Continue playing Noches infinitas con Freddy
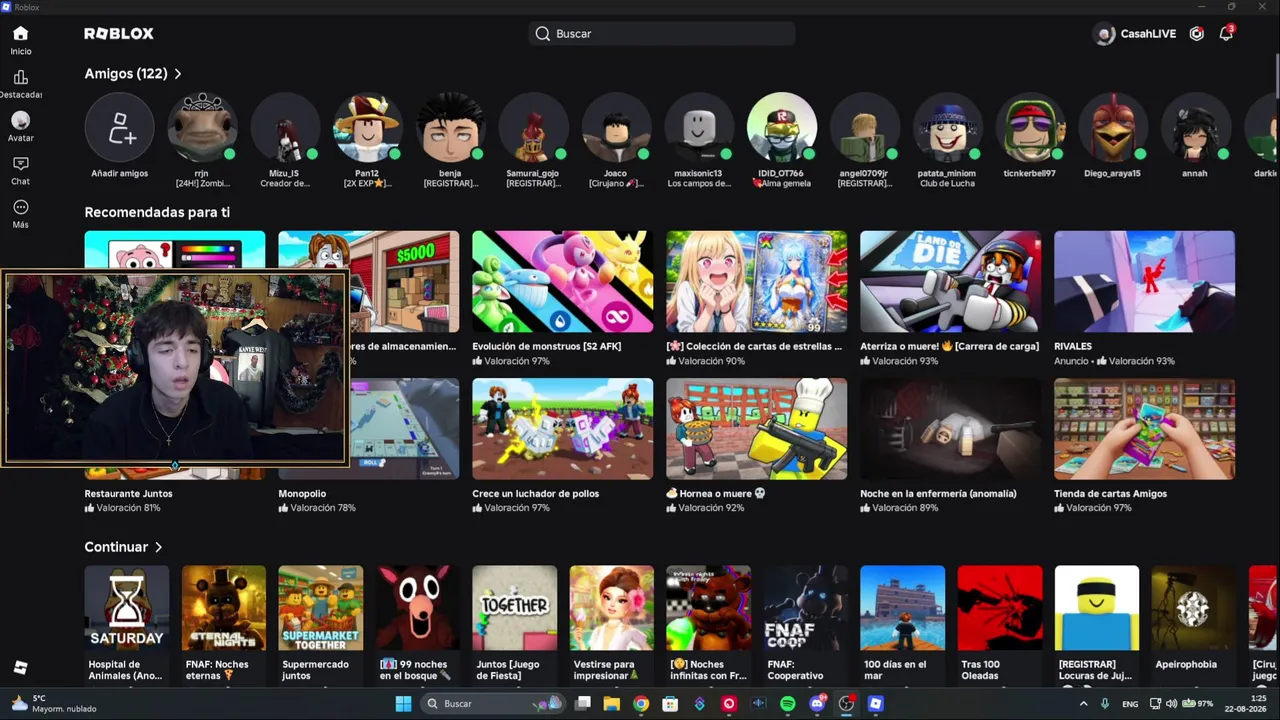This screenshot has height=720, width=1280. (709, 608)
